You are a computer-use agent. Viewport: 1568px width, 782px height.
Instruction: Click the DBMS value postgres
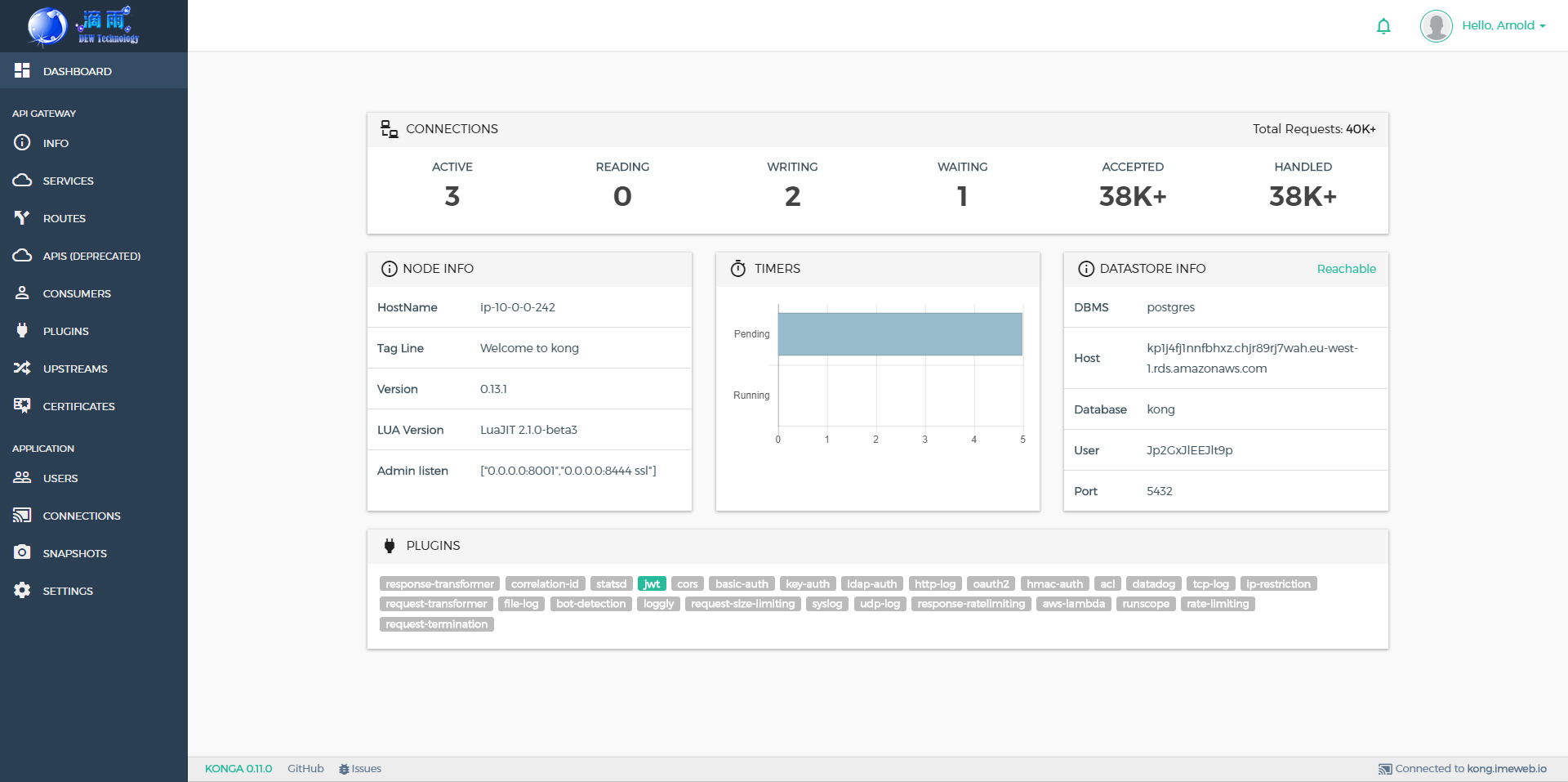click(1170, 307)
